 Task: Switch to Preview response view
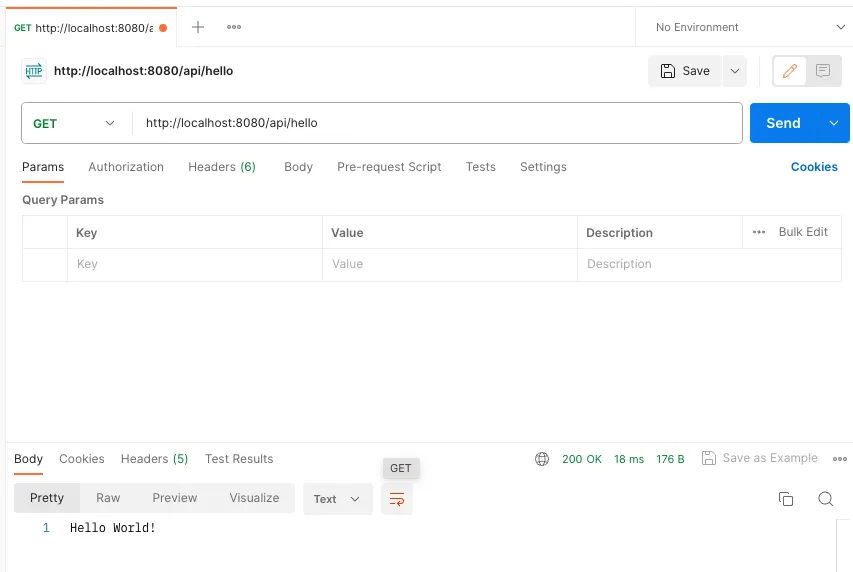click(175, 498)
